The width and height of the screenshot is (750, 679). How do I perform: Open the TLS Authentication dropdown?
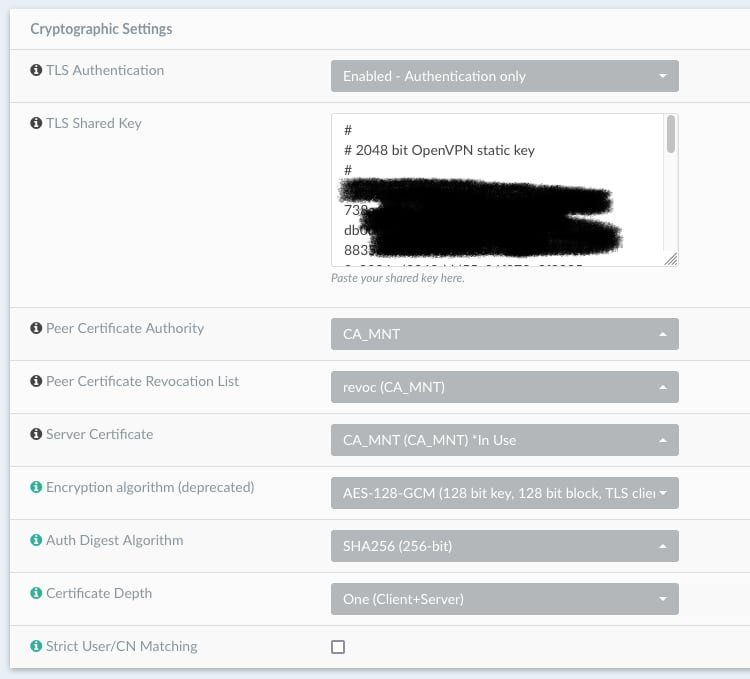504,76
